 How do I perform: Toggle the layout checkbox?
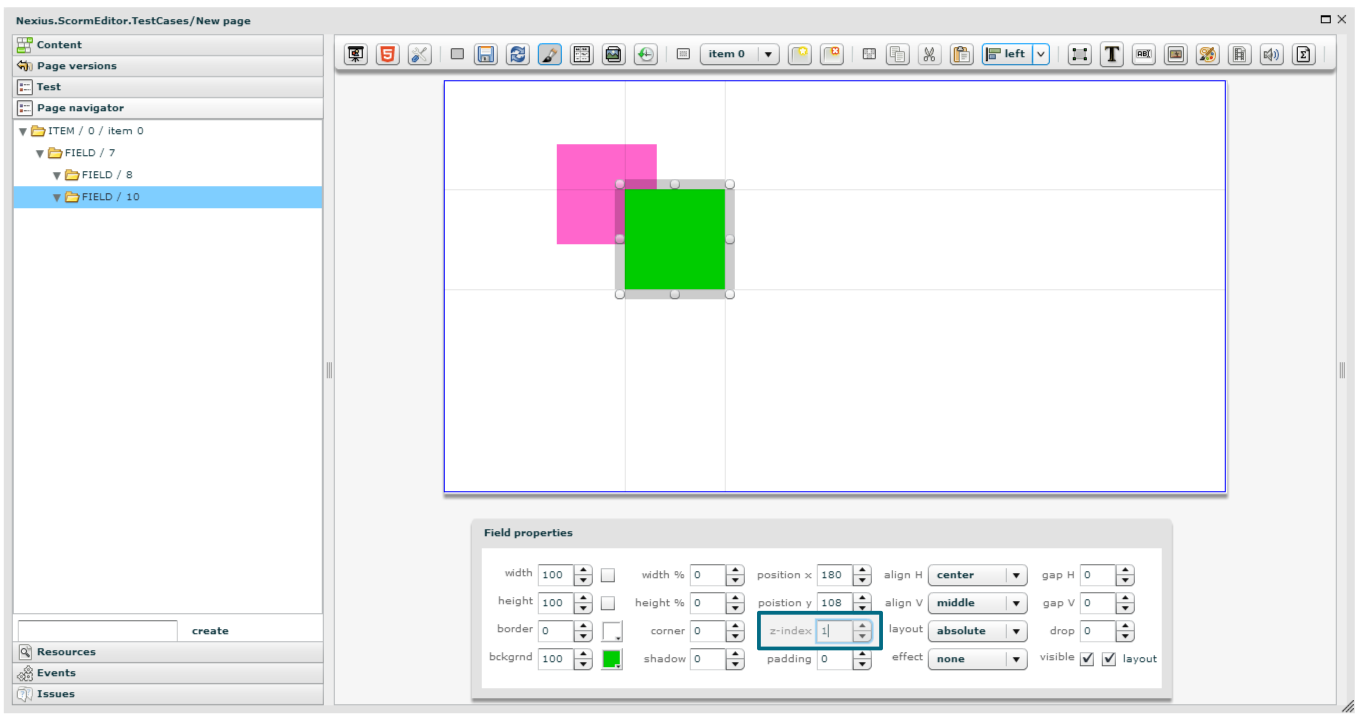(x=1109, y=659)
